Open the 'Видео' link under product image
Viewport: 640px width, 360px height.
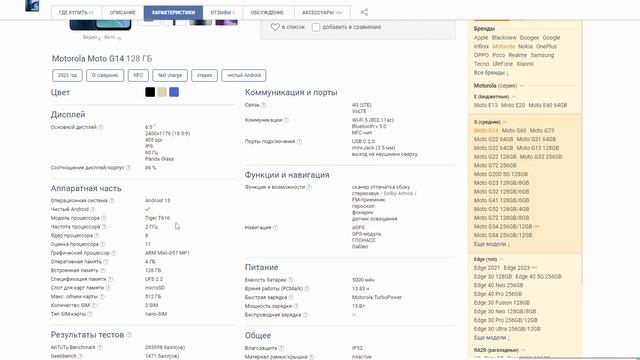tap(91, 37)
